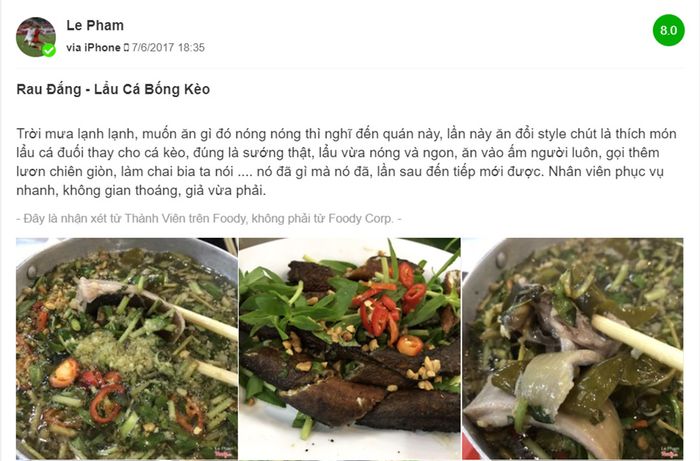Click the 7/6/2017 18:35 timestamp

[168, 47]
